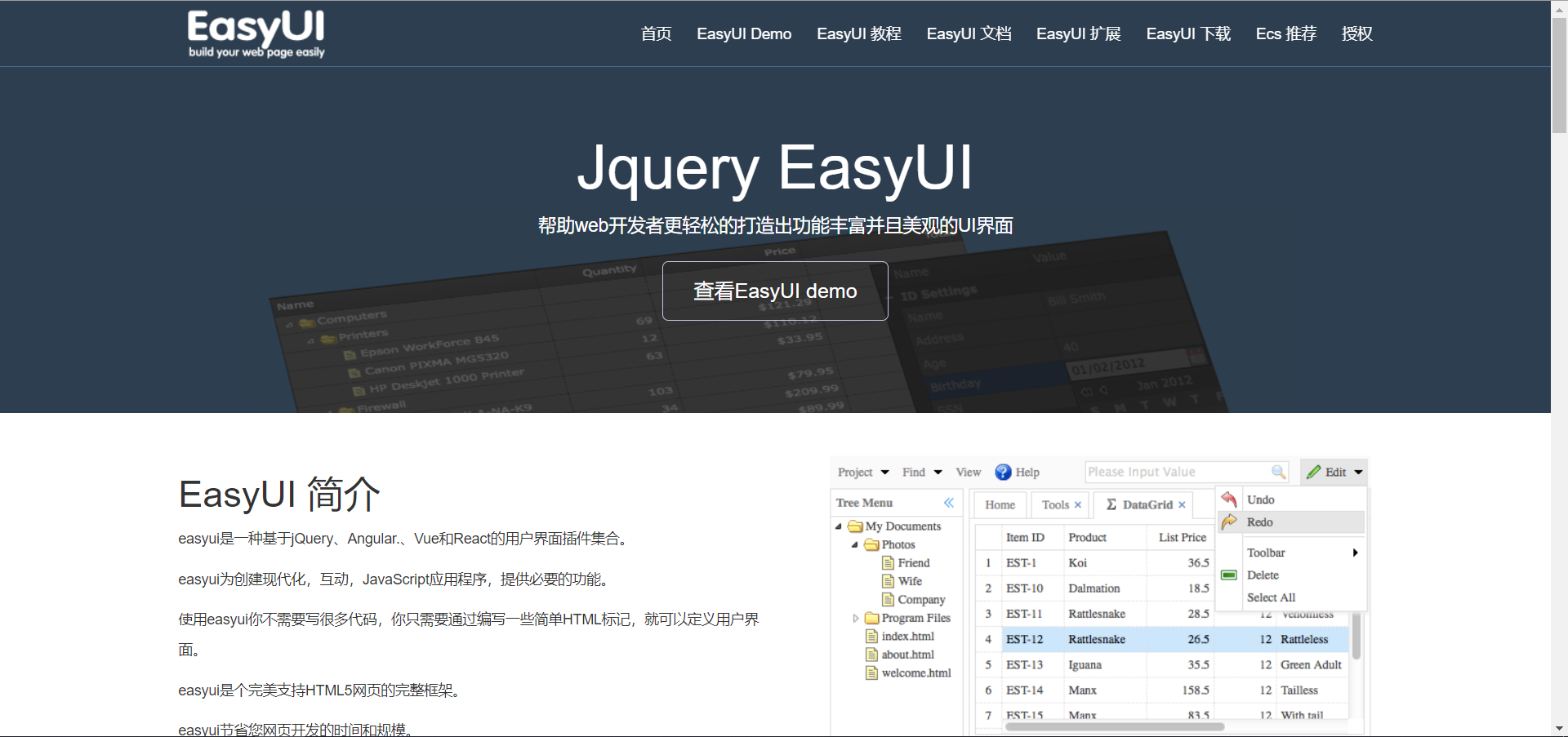
Task: Open EasyUI 扩展 in navigation
Action: [x=1078, y=33]
